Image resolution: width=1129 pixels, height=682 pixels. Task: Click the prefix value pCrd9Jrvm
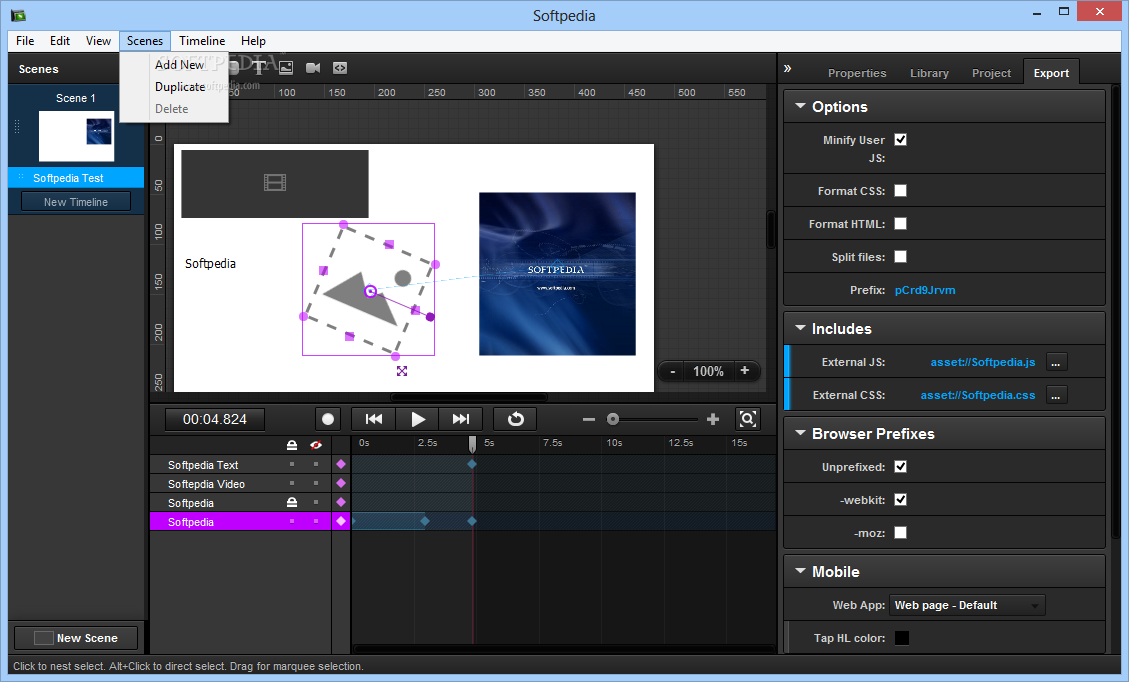925,290
